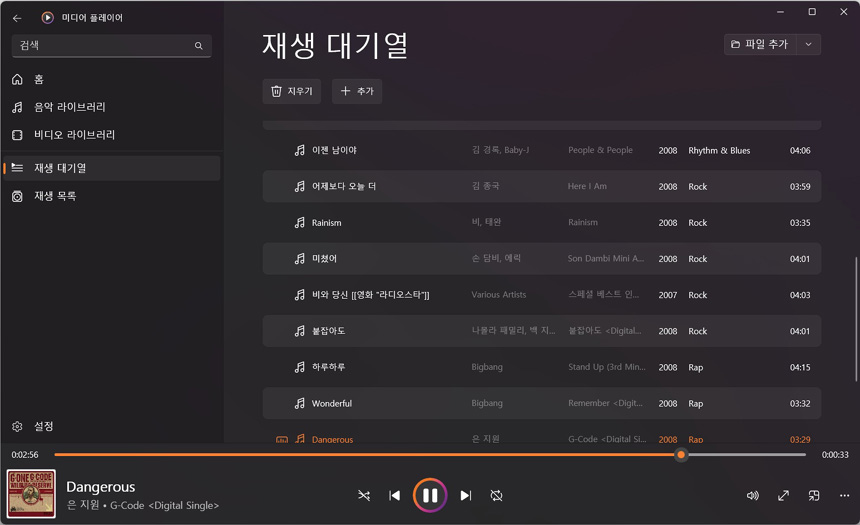Open 음악 라이브러리 in sidebar
This screenshot has width=860, height=525.
click(70, 107)
